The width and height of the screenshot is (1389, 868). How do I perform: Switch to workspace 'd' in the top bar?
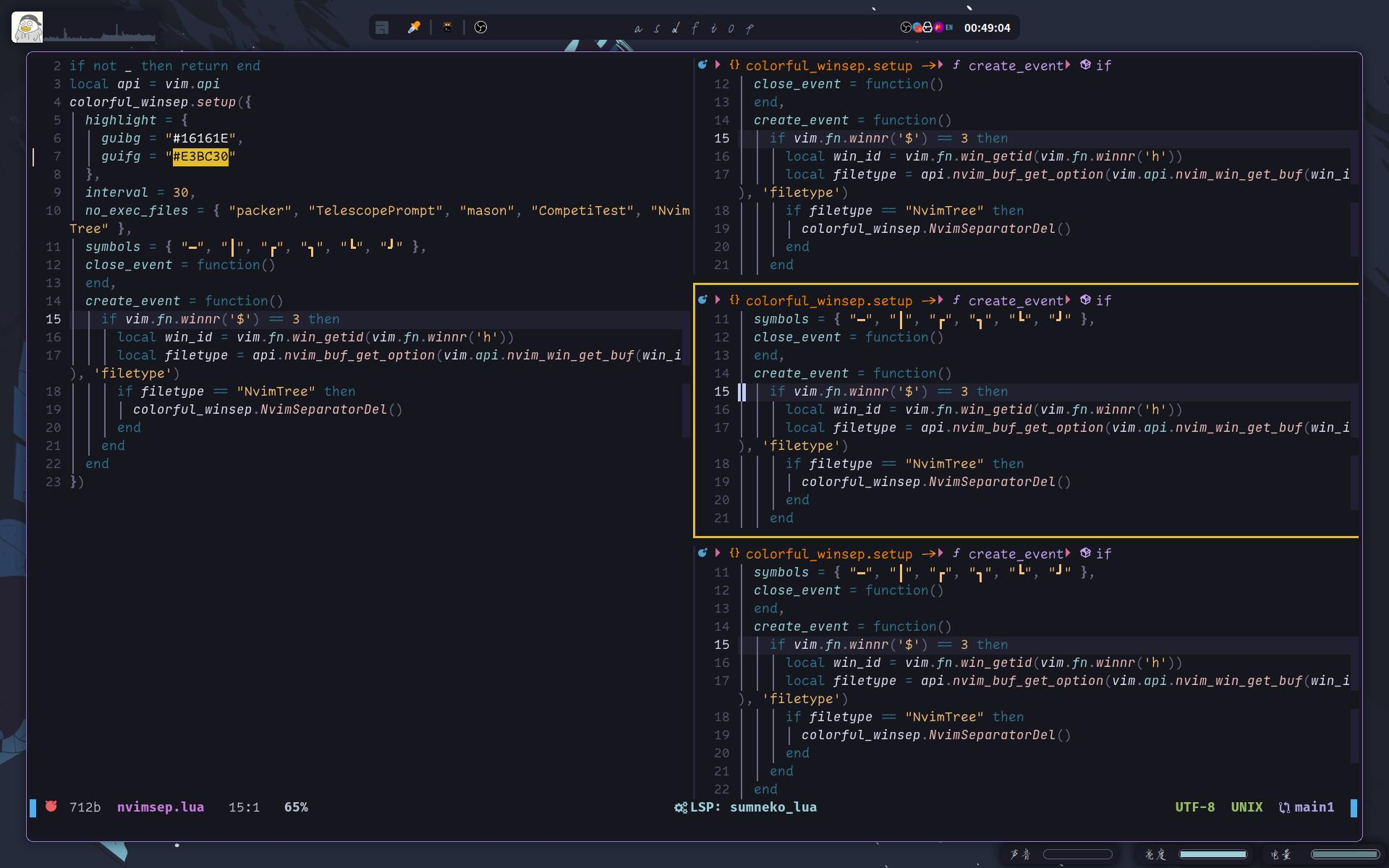[675, 28]
